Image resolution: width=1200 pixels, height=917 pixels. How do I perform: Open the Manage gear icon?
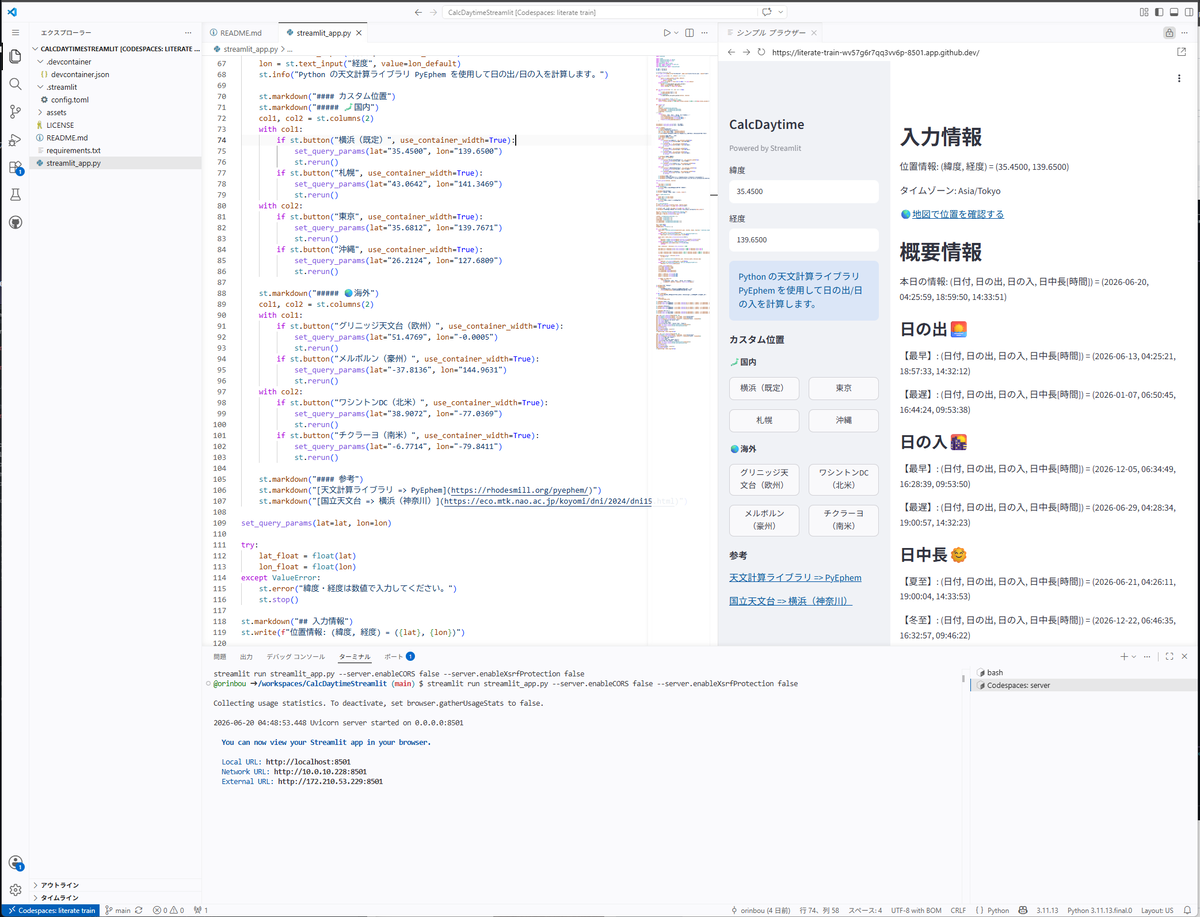tap(15, 889)
